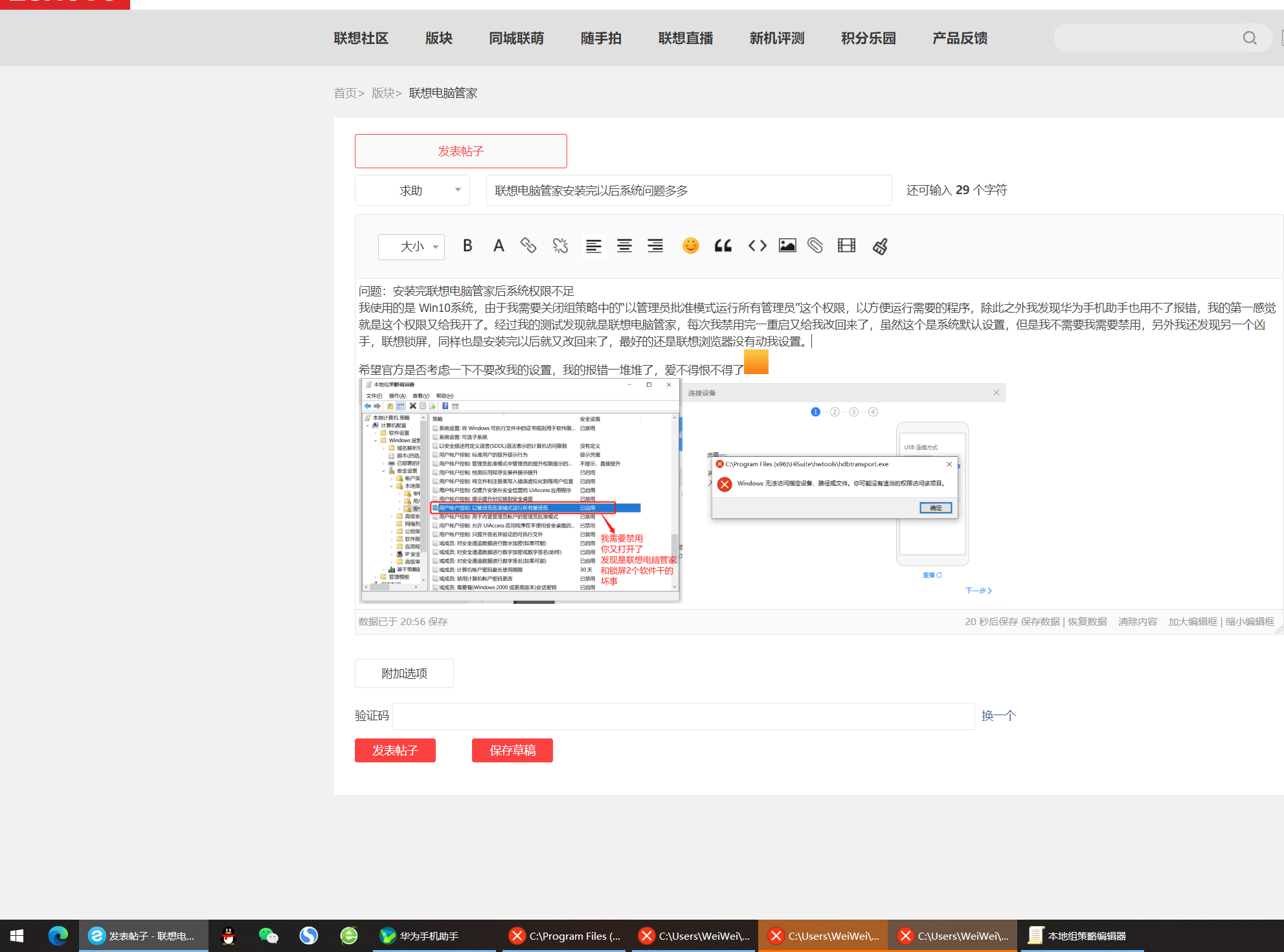Viewport: 1284px width, 952px height.
Task: Open font color tool (A icon)
Action: (x=499, y=246)
